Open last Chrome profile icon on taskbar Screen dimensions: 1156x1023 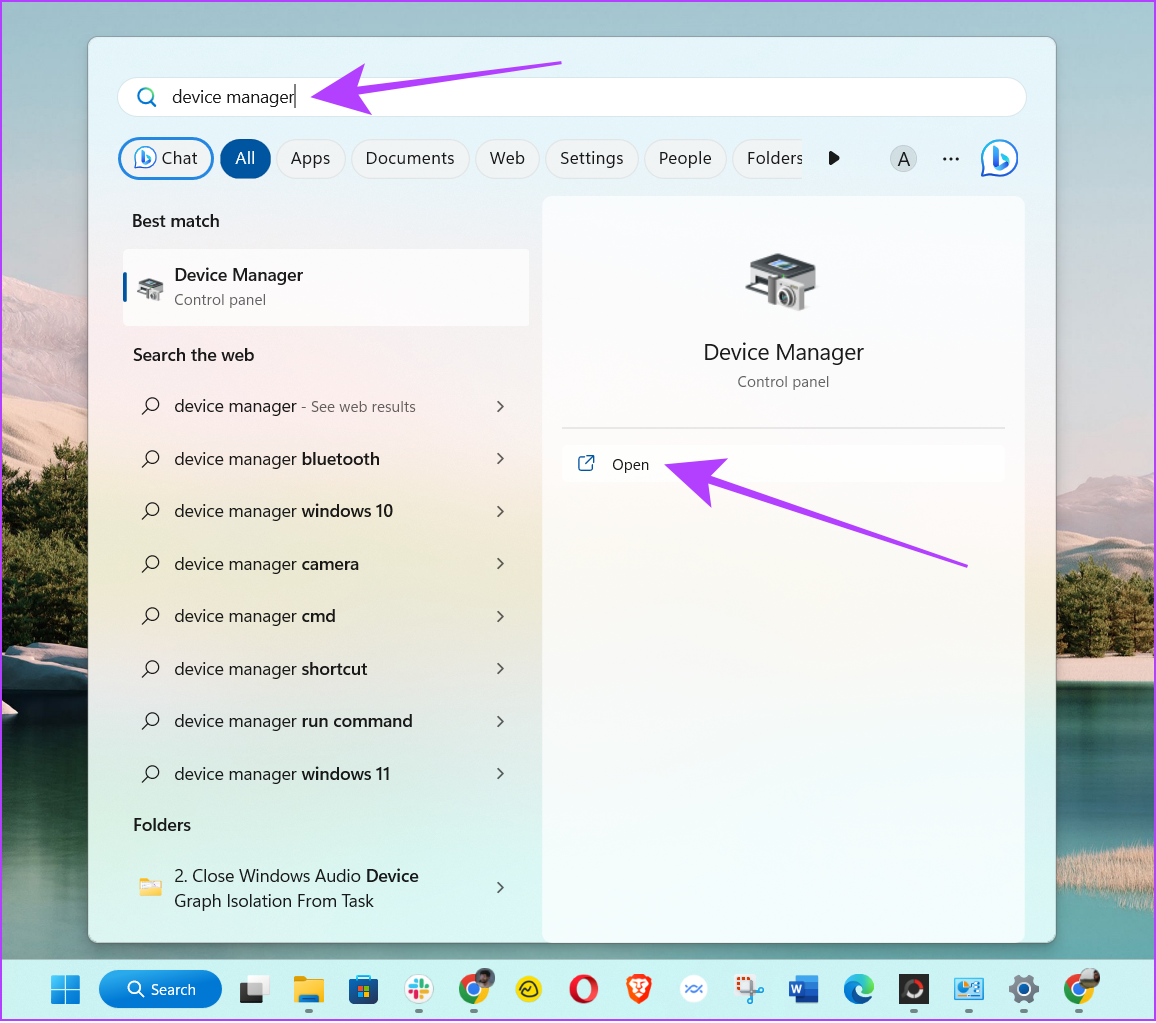1081,988
